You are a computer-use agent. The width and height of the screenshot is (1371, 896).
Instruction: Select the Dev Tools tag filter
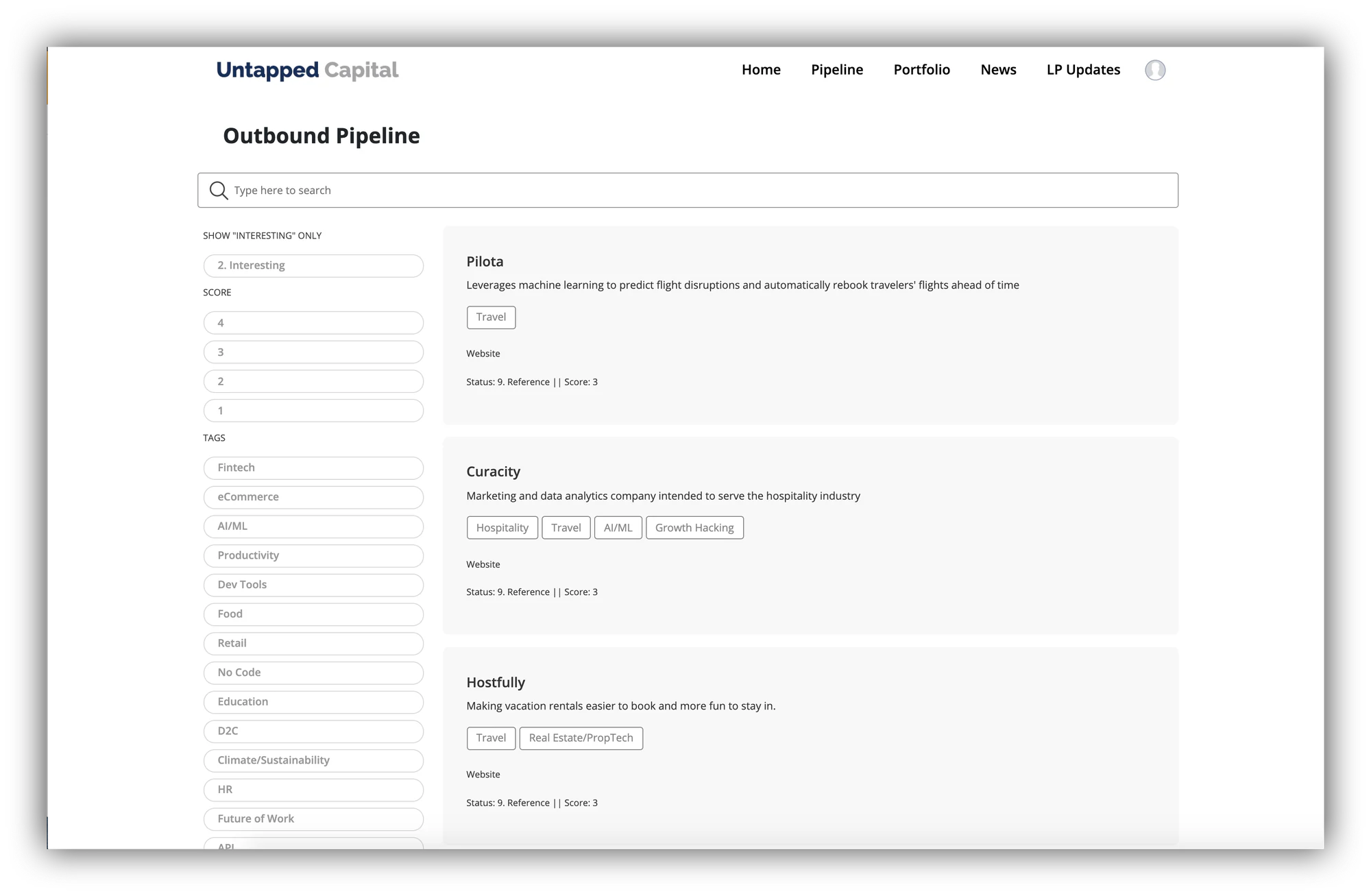313,585
